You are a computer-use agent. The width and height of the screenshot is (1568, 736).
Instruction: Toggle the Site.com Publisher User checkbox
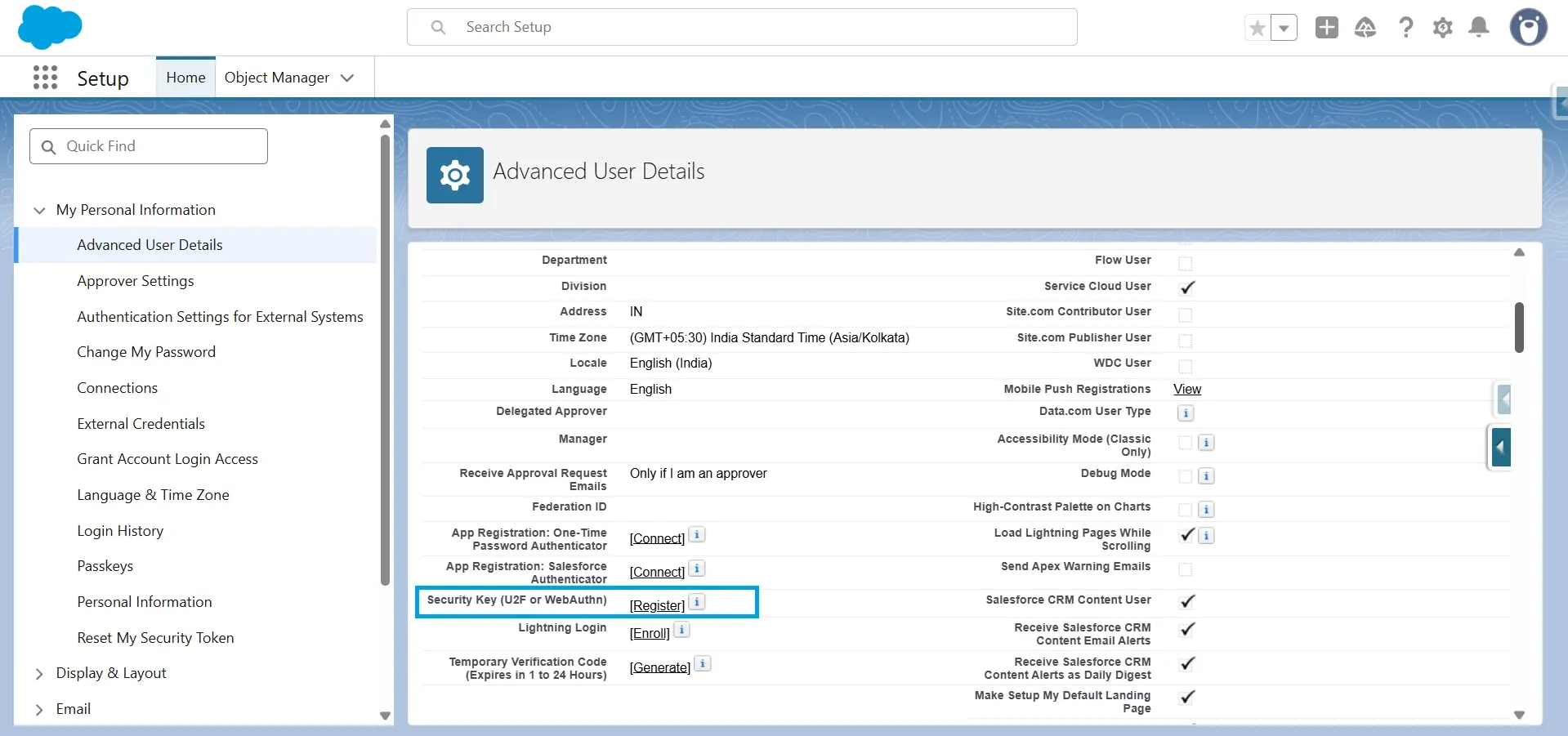pos(1186,341)
